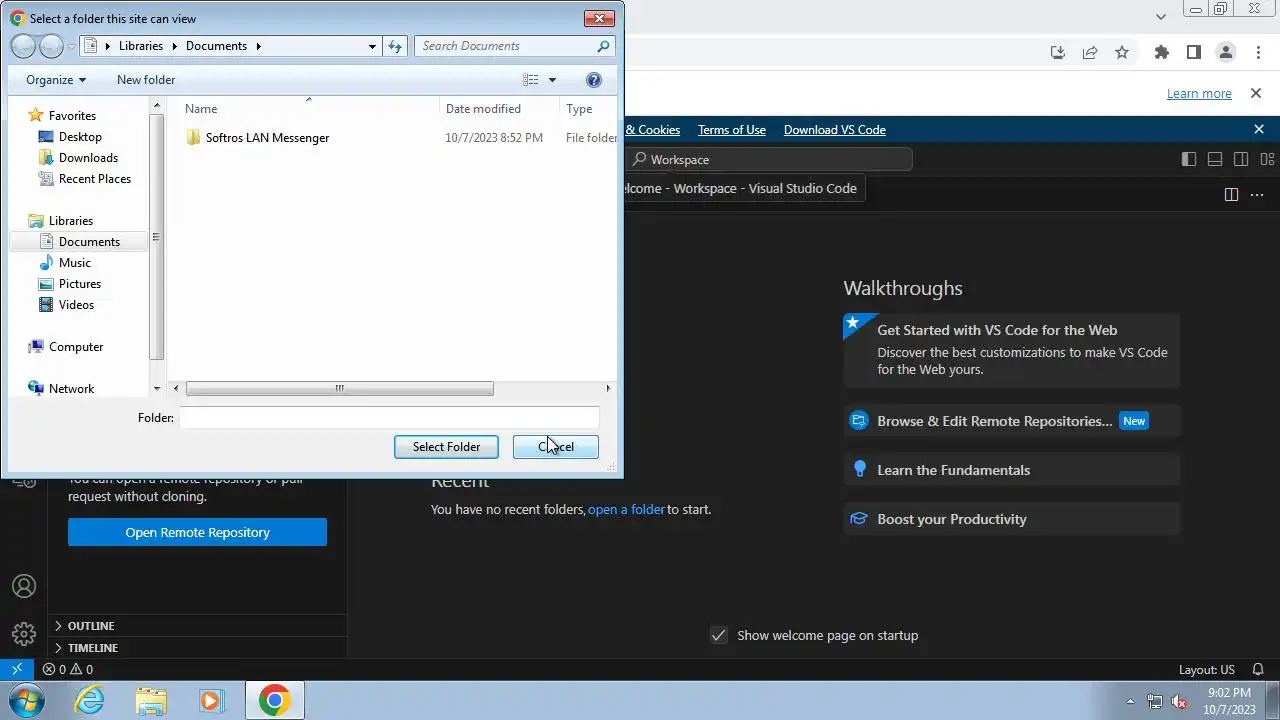Toggle Show welcome page on startup checkbox
This screenshot has width=1280, height=720.
pos(718,635)
